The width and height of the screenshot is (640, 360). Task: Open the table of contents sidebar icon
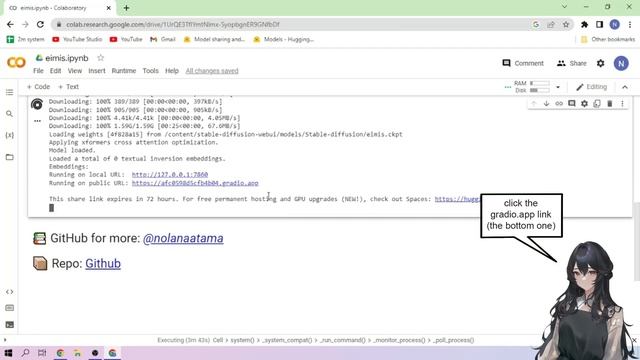[9, 92]
